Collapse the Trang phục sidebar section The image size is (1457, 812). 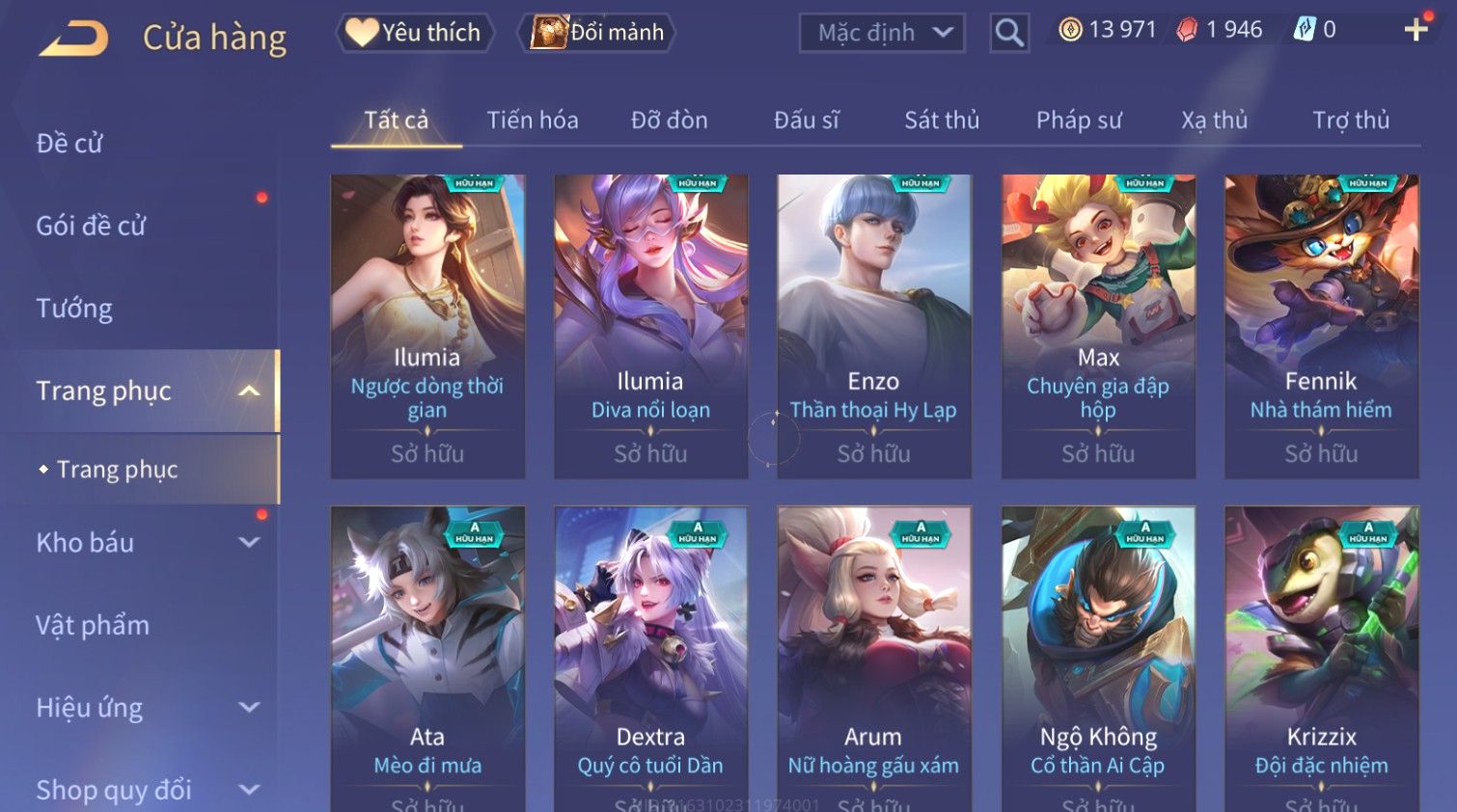coord(249,391)
